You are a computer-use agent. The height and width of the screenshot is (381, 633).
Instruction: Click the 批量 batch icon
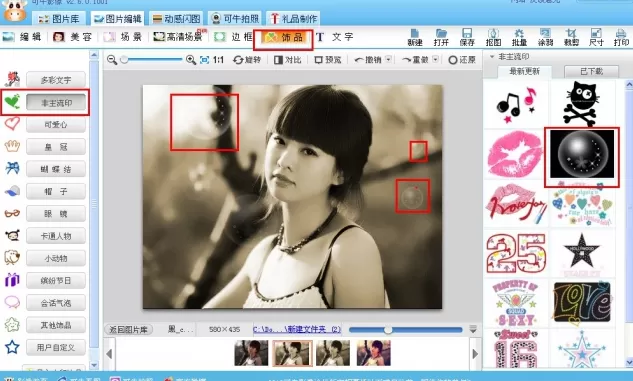(519, 38)
